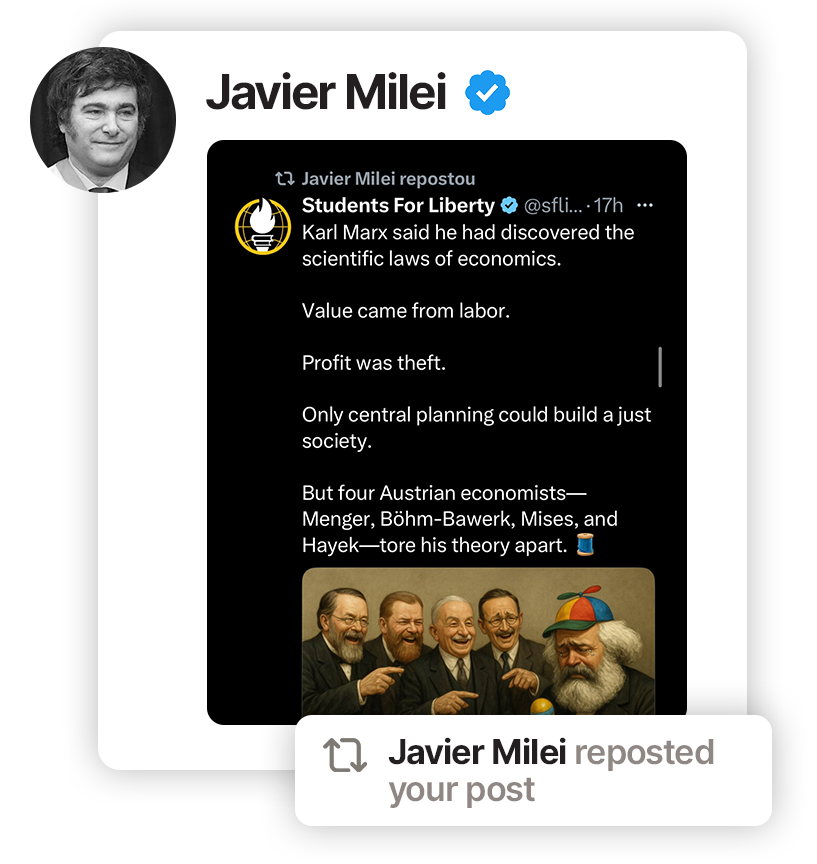Click the verified checkmark next to Students For Liberty

(509, 206)
